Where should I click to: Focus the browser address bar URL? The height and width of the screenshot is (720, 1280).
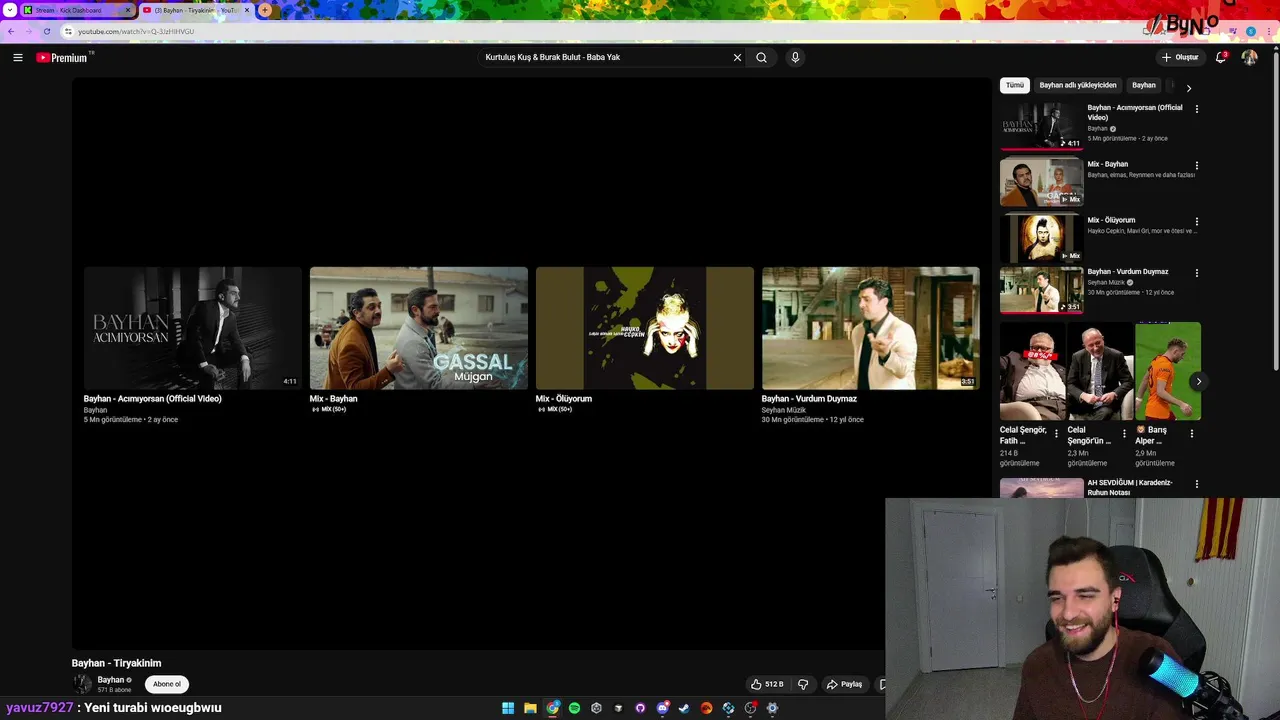[136, 31]
